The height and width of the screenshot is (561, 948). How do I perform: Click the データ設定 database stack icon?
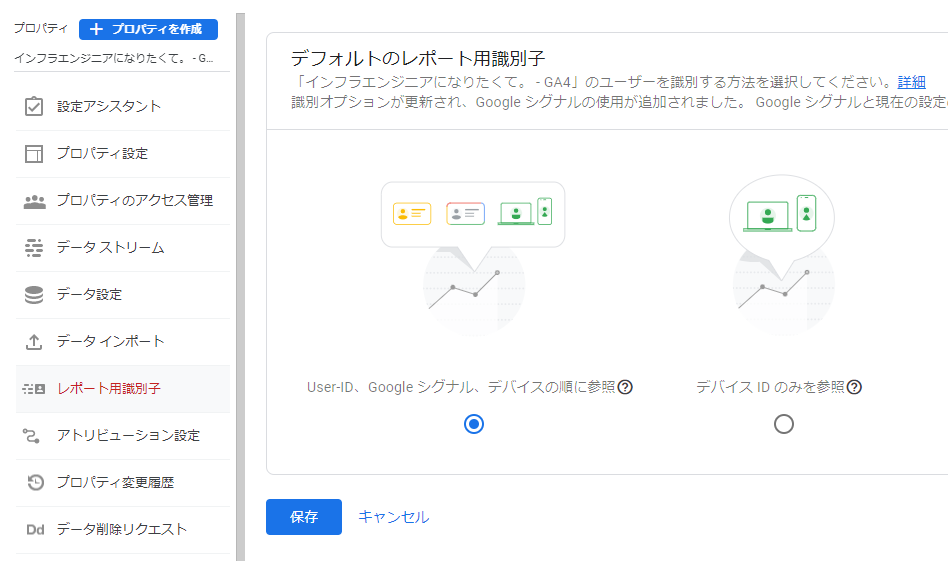pos(34,294)
